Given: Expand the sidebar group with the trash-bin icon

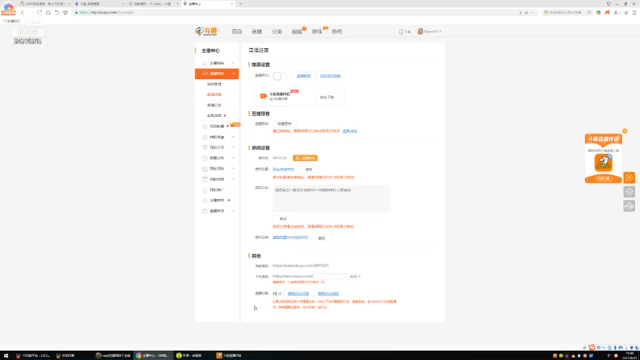Looking at the screenshot, I should click(233, 147).
